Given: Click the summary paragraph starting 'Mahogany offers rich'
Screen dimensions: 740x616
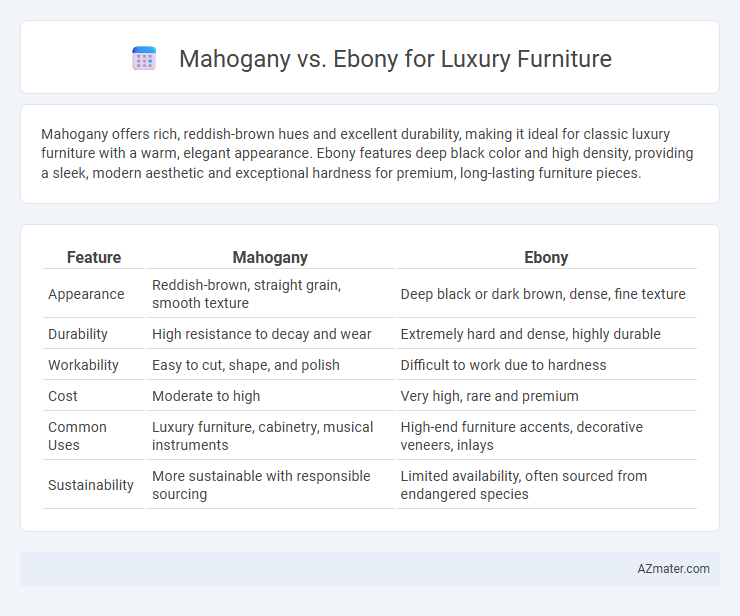Looking at the screenshot, I should click(367, 153).
